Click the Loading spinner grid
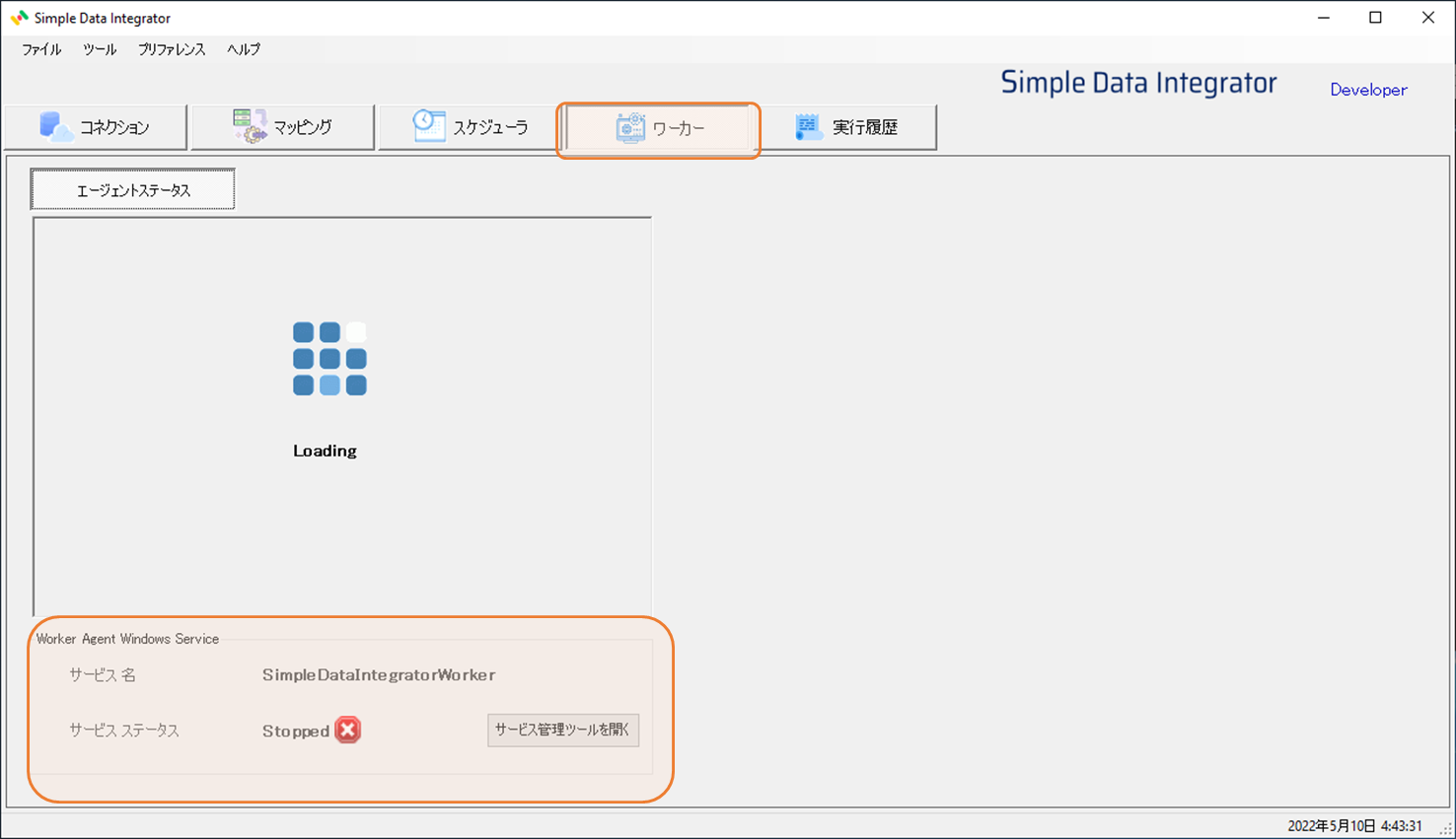Screen dimensions: 1456x839 [329, 359]
